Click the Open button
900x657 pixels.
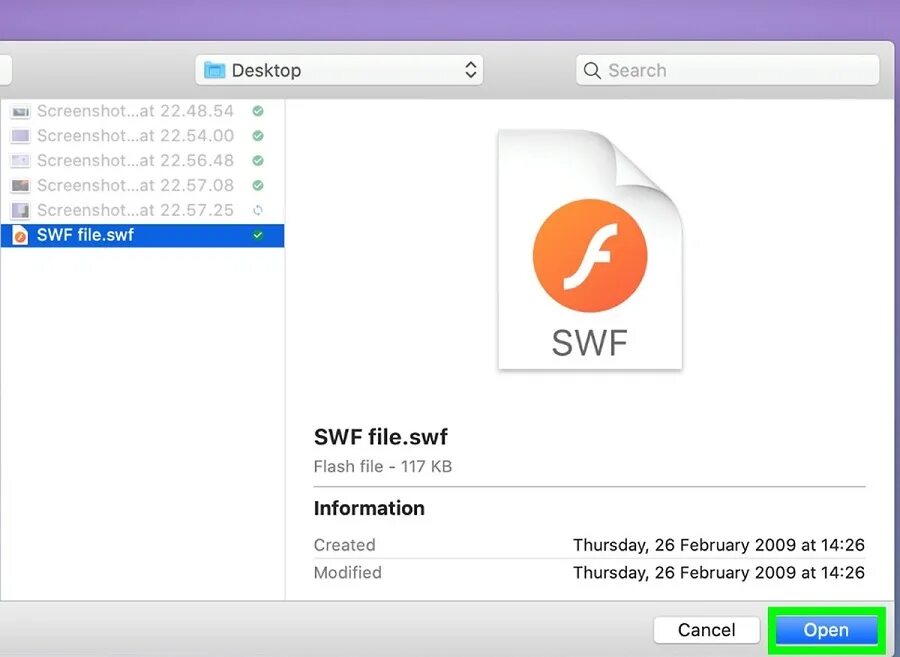click(x=827, y=630)
